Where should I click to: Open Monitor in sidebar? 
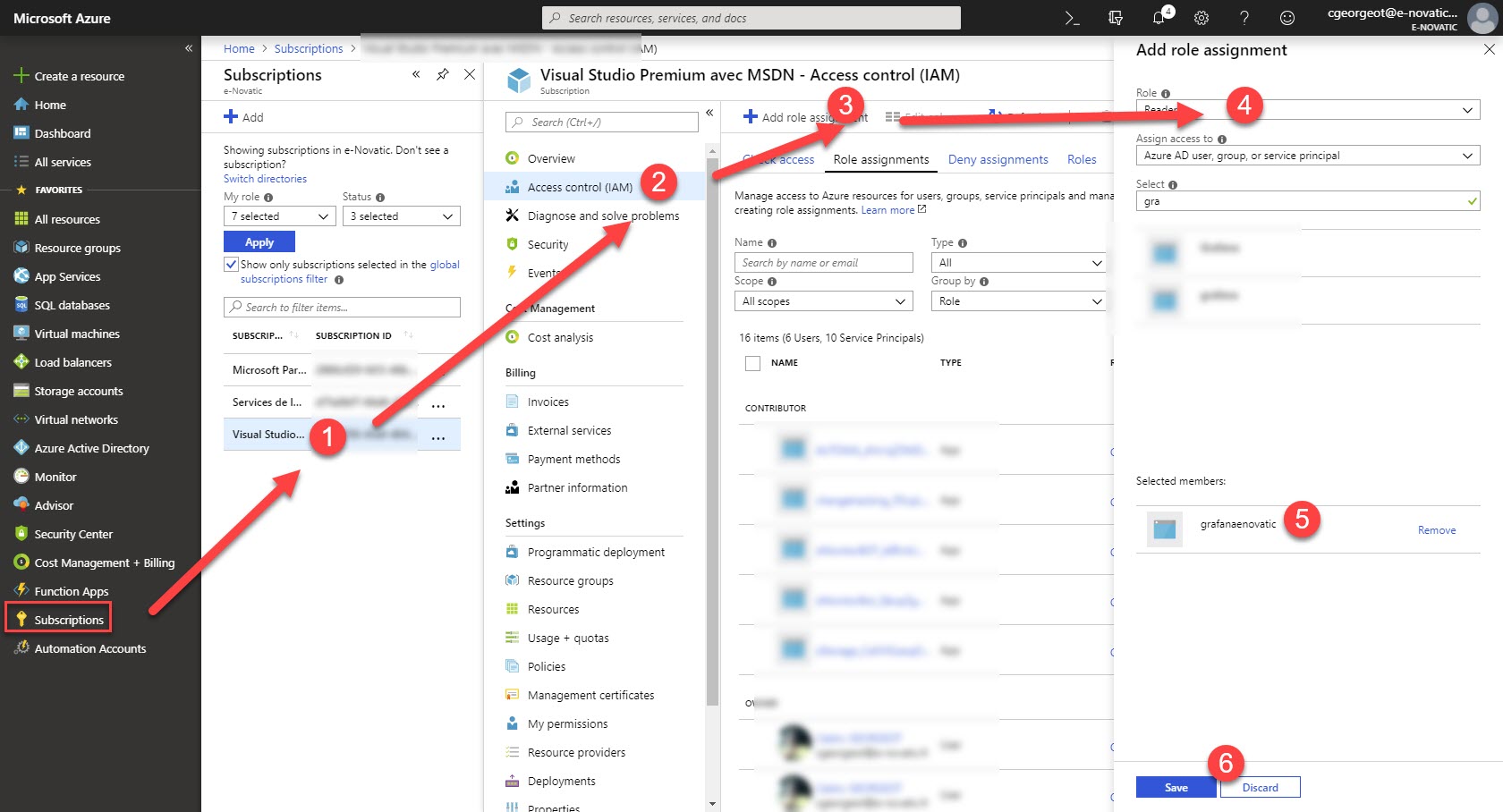[x=55, y=477]
